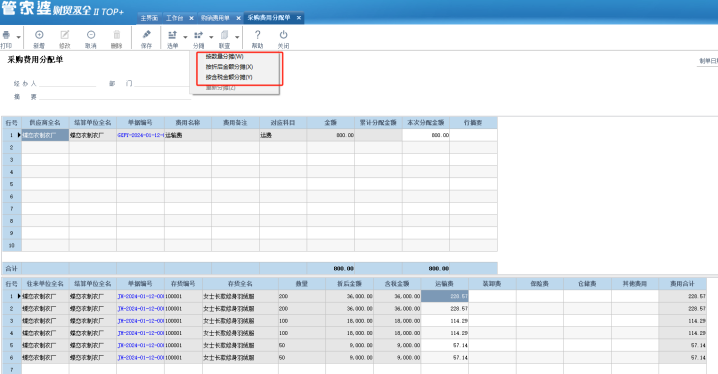Click the 累计分配金额 column header

pos(378,123)
